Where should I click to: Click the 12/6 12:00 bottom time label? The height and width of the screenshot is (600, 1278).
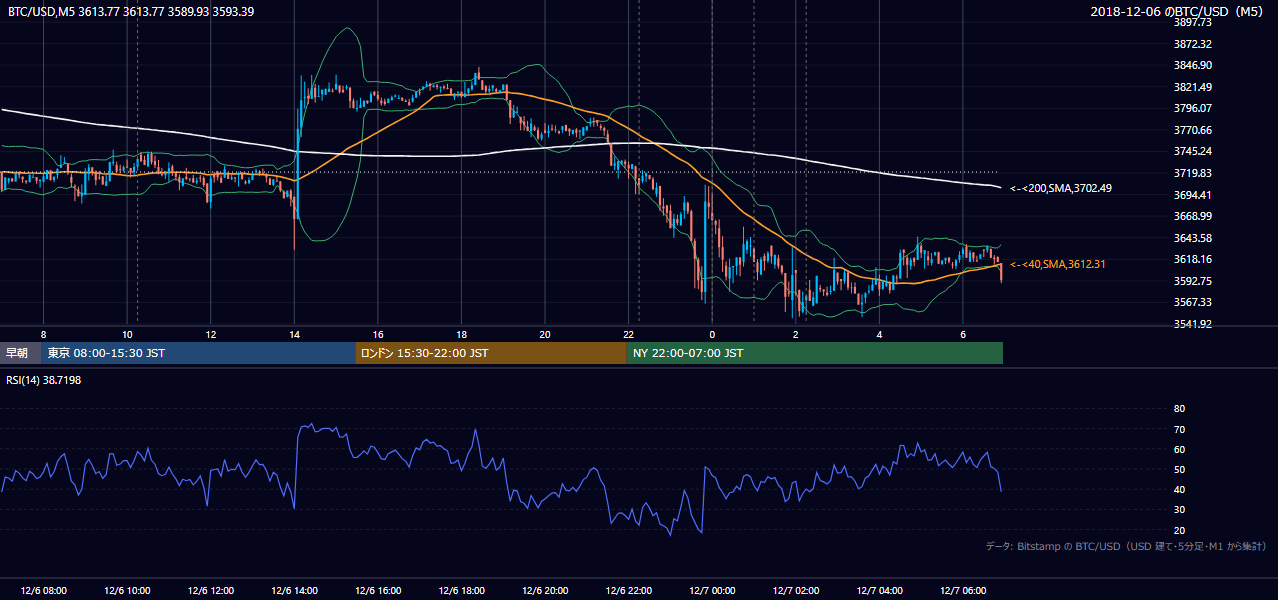[x=210, y=590]
